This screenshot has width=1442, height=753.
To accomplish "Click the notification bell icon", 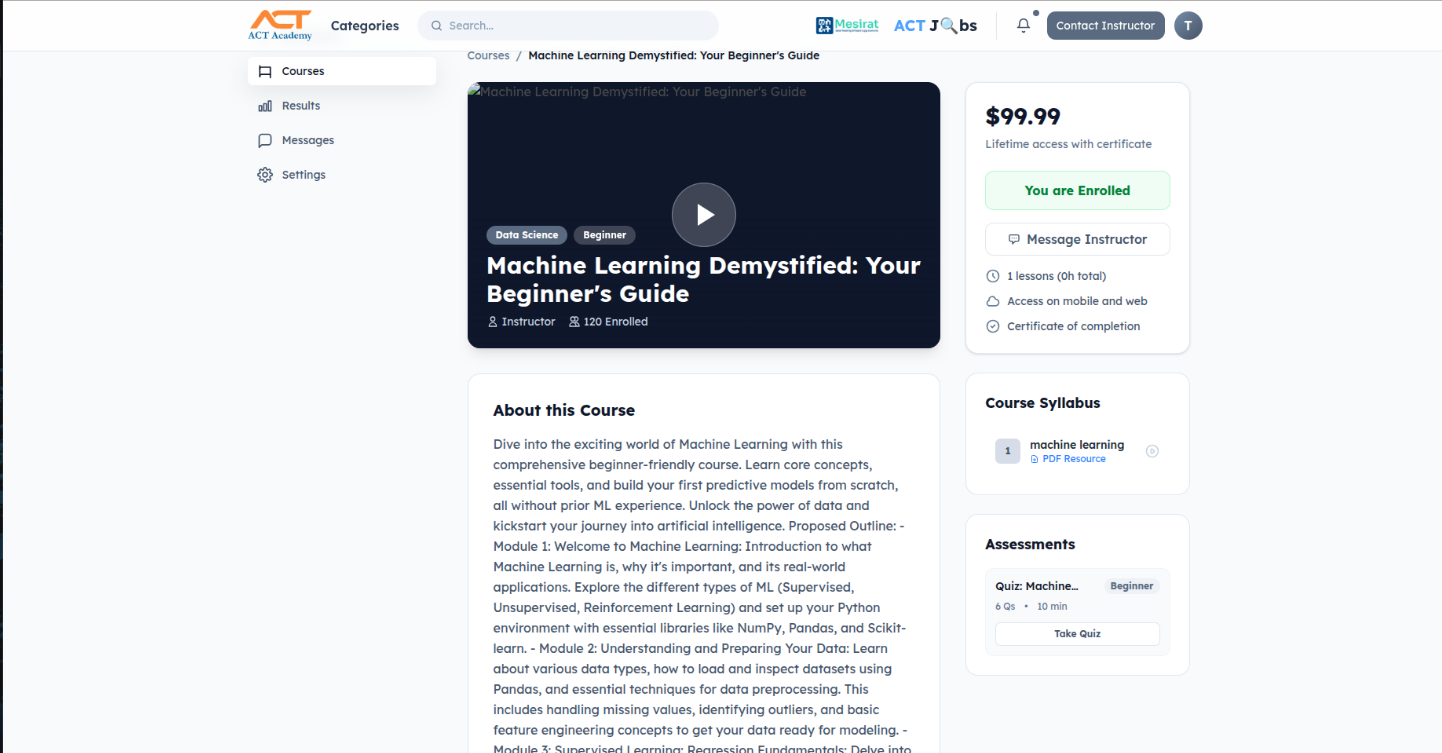I will point(1022,25).
